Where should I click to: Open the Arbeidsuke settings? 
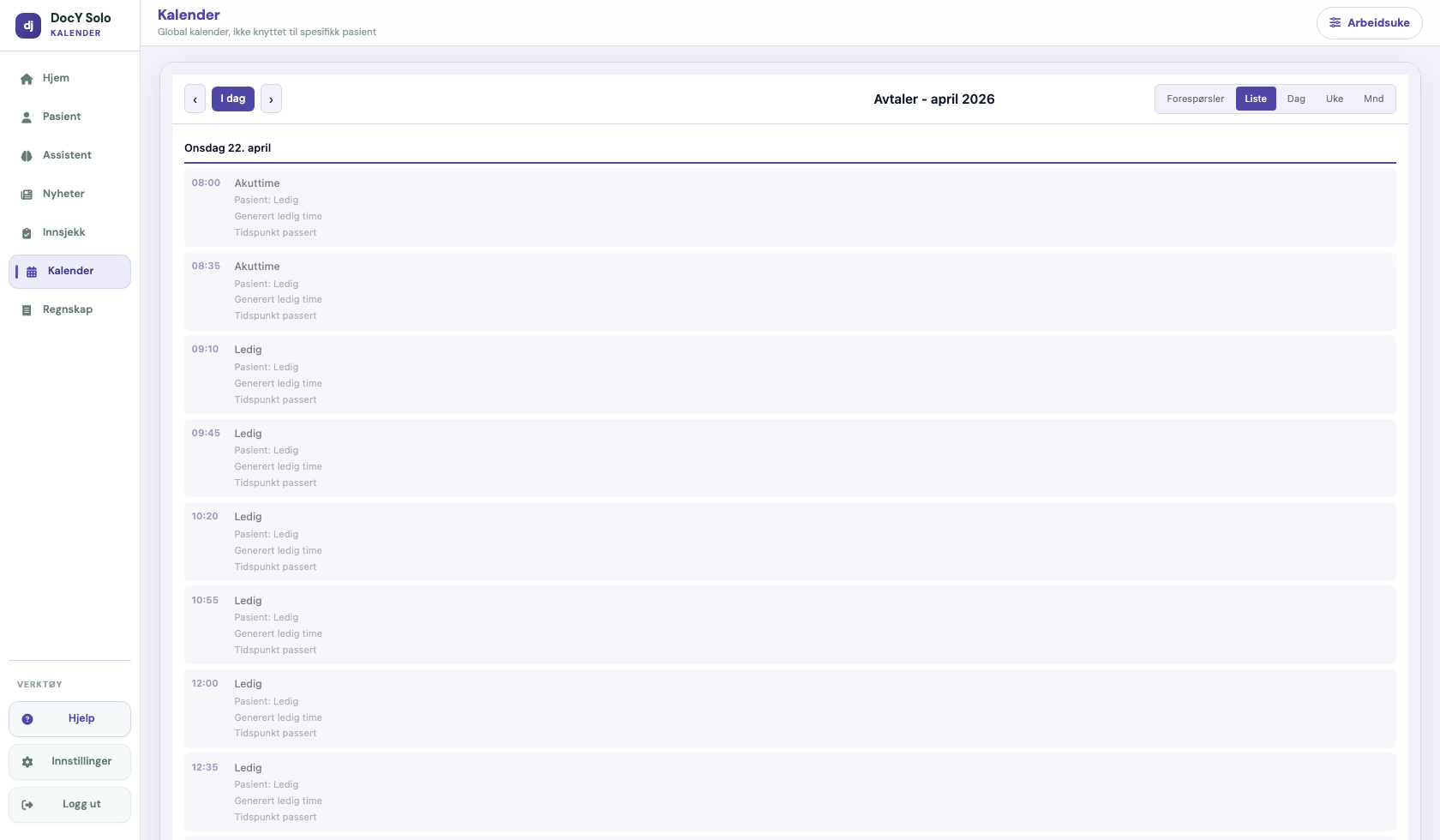click(x=1370, y=23)
